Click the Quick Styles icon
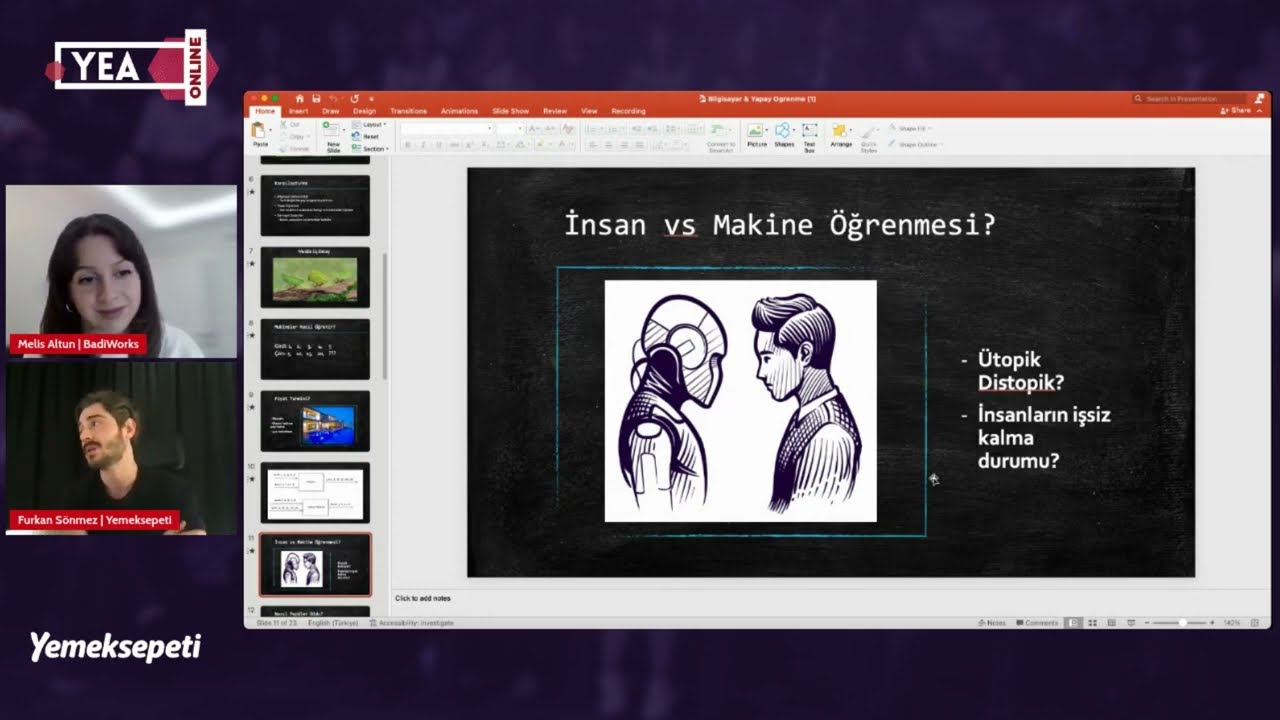 [869, 131]
